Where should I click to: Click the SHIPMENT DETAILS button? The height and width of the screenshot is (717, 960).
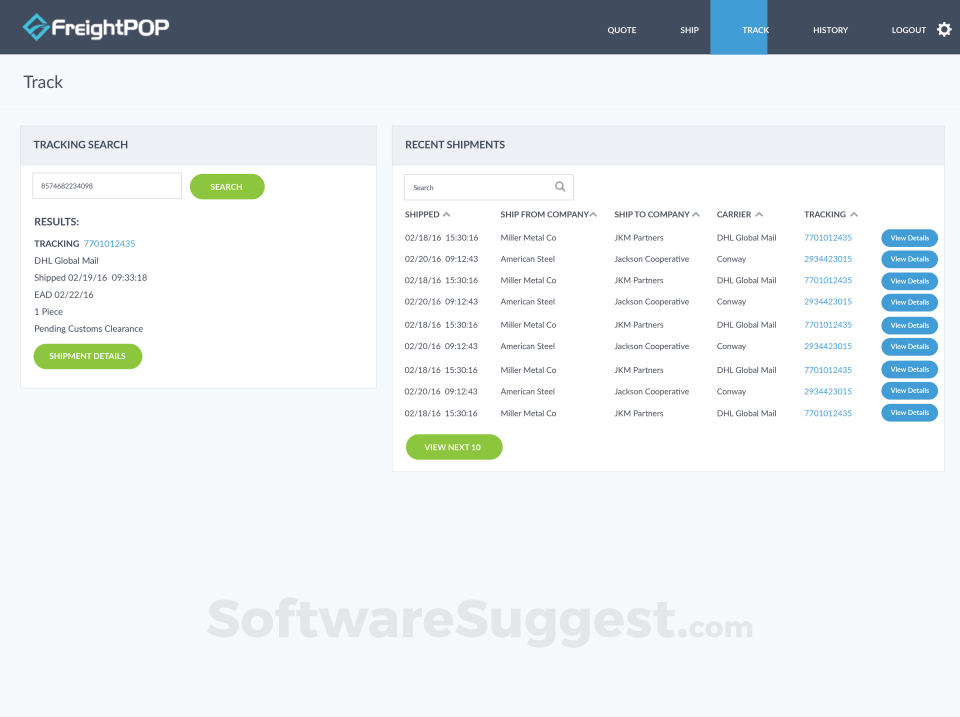click(88, 356)
